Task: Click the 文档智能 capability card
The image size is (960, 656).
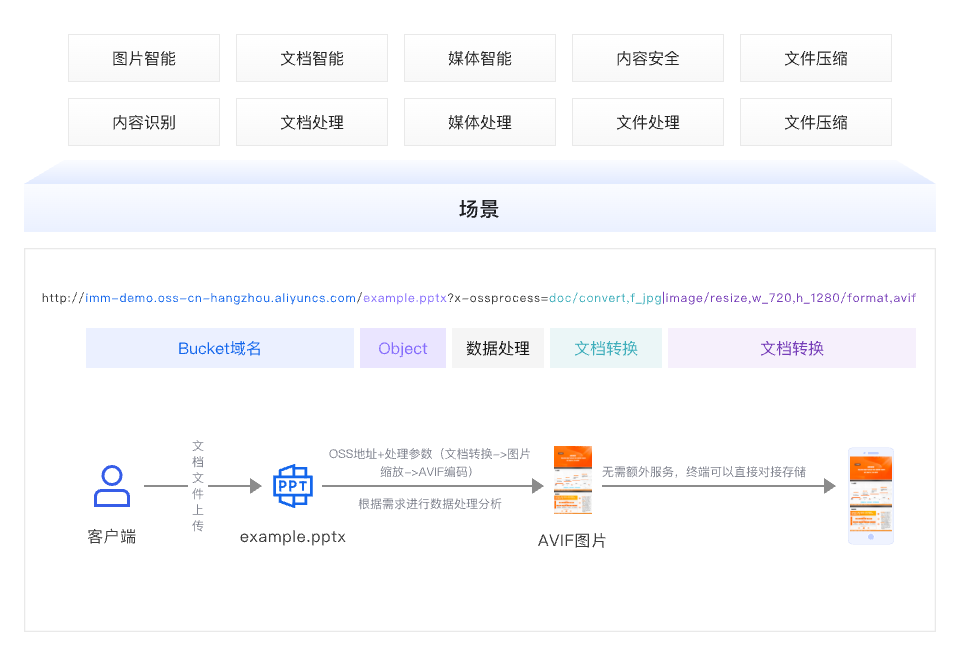Action: [x=311, y=58]
